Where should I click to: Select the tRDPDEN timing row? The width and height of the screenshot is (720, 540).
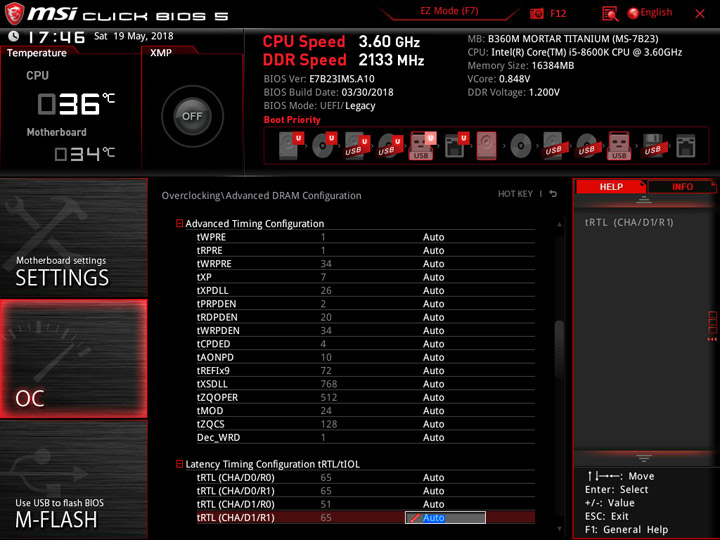coord(366,317)
